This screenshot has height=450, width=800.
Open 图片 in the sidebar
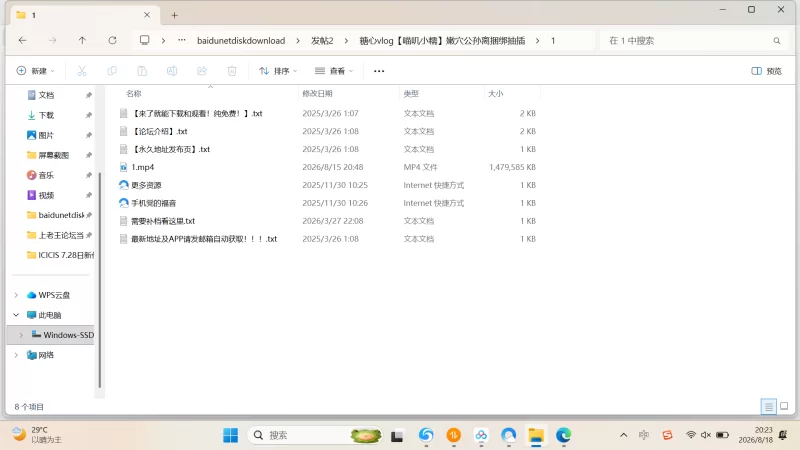46,135
